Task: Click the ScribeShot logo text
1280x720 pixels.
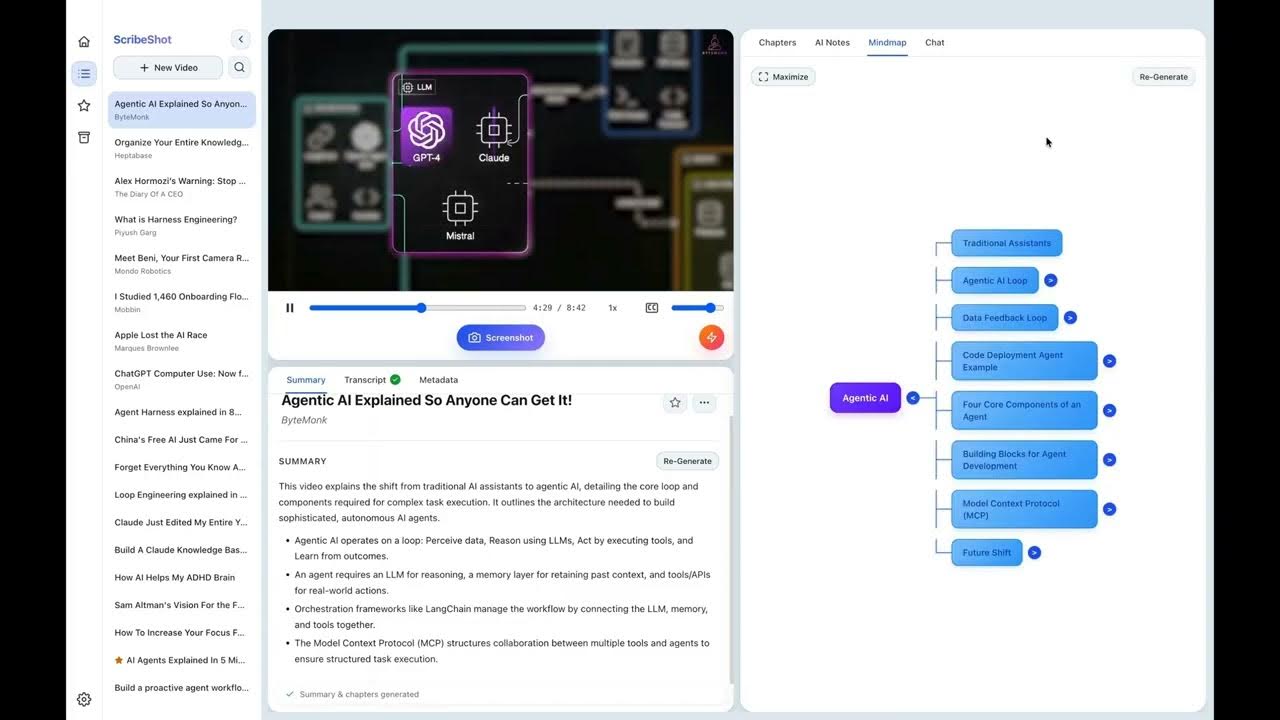Action: click(x=142, y=40)
